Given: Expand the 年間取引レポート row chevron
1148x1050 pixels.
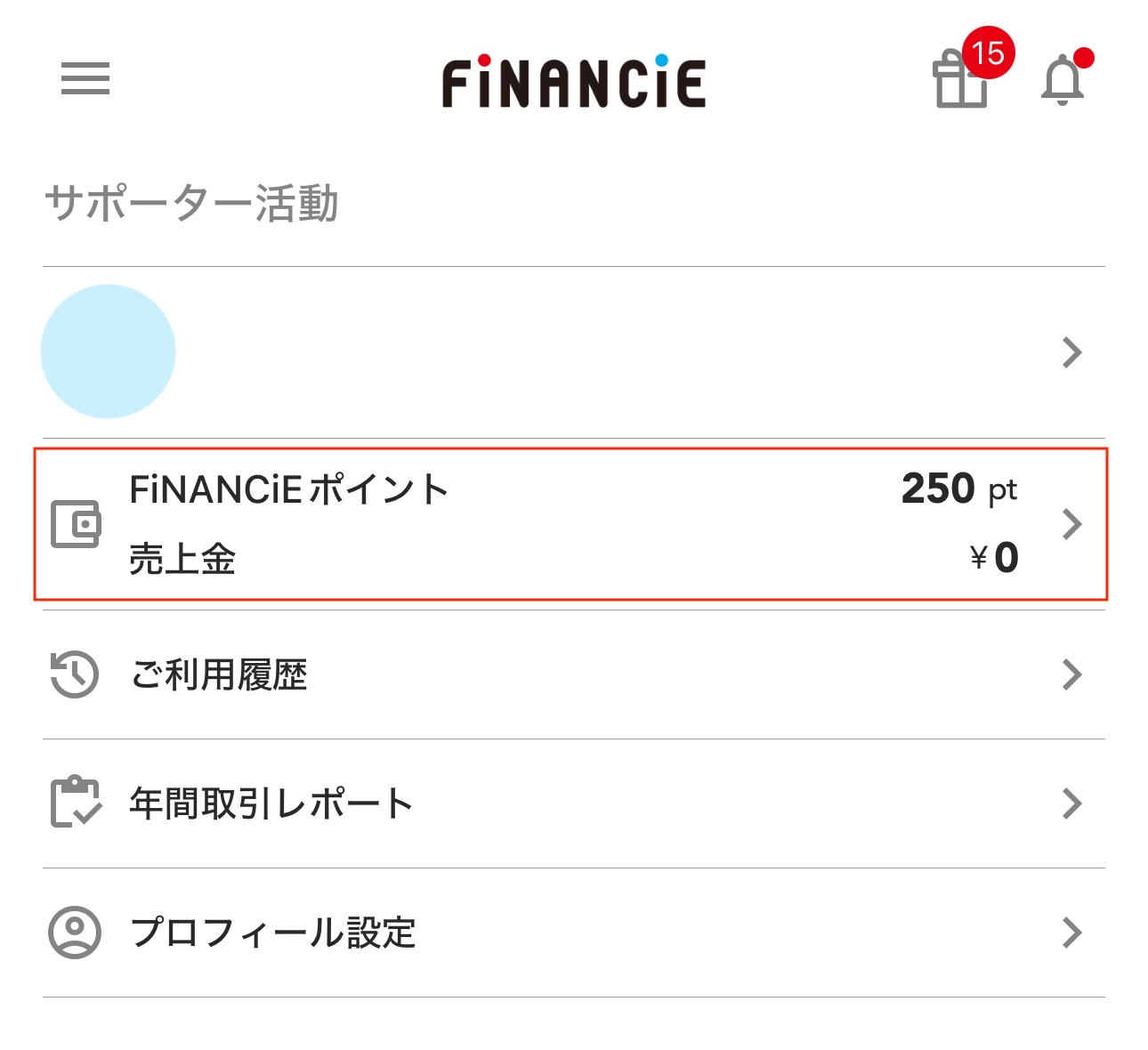Looking at the screenshot, I should 1072,804.
